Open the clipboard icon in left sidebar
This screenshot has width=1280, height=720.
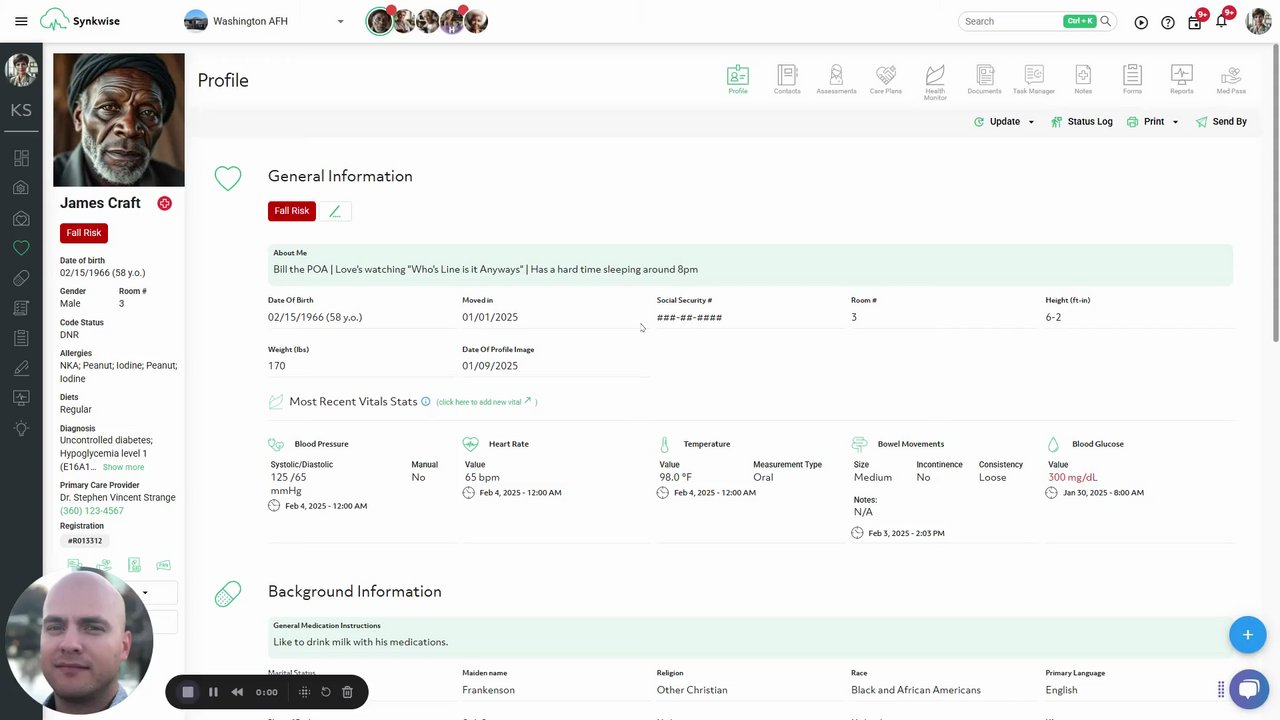[x=21, y=338]
